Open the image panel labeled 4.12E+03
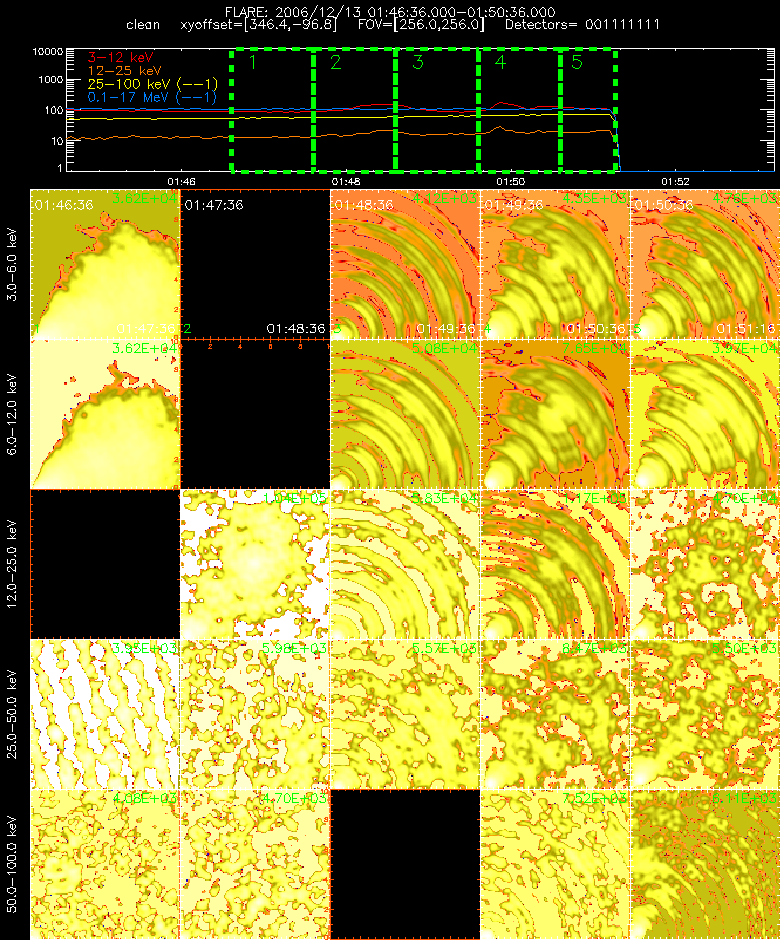 tap(405, 264)
